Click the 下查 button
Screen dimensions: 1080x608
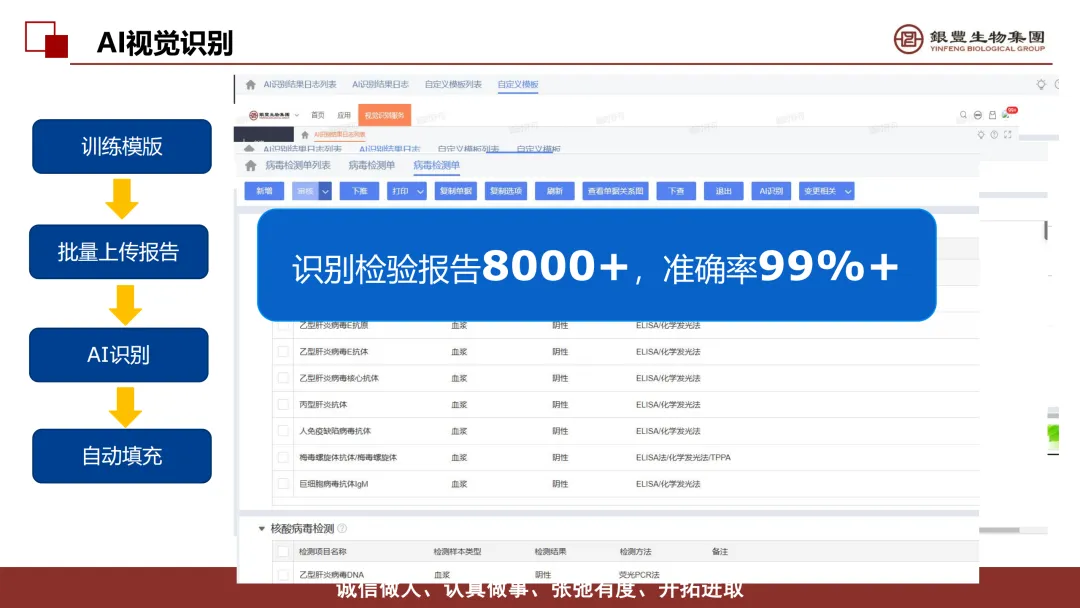(x=676, y=191)
